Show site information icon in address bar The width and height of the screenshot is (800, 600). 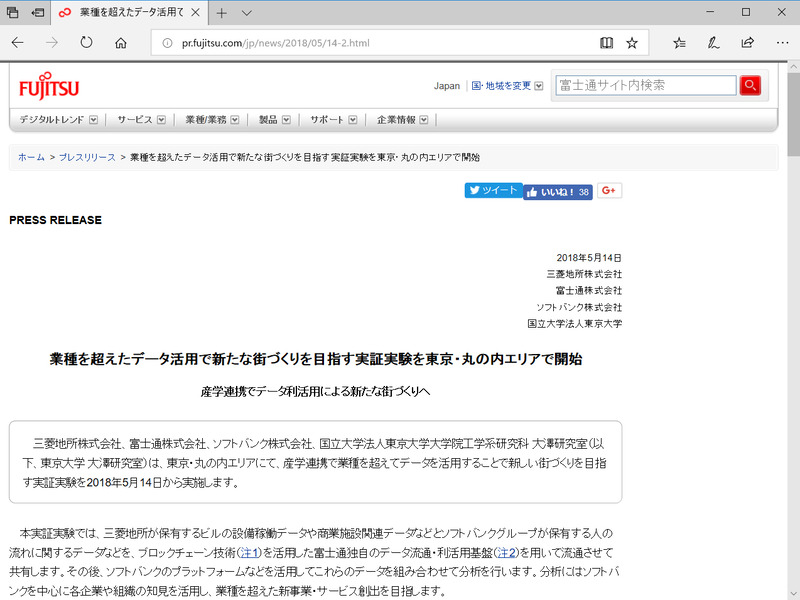[x=167, y=43]
